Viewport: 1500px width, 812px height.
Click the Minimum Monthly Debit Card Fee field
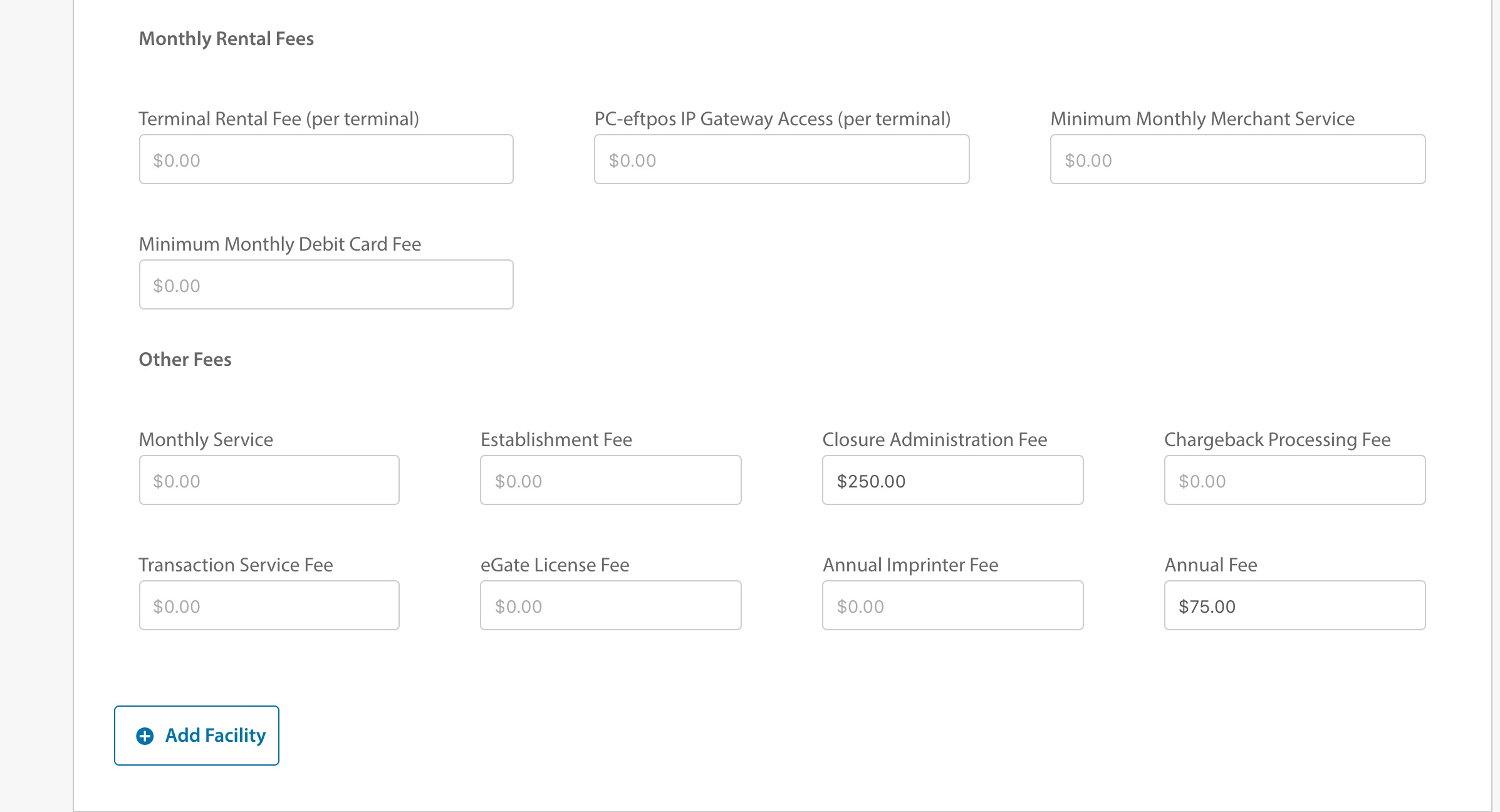click(x=326, y=285)
